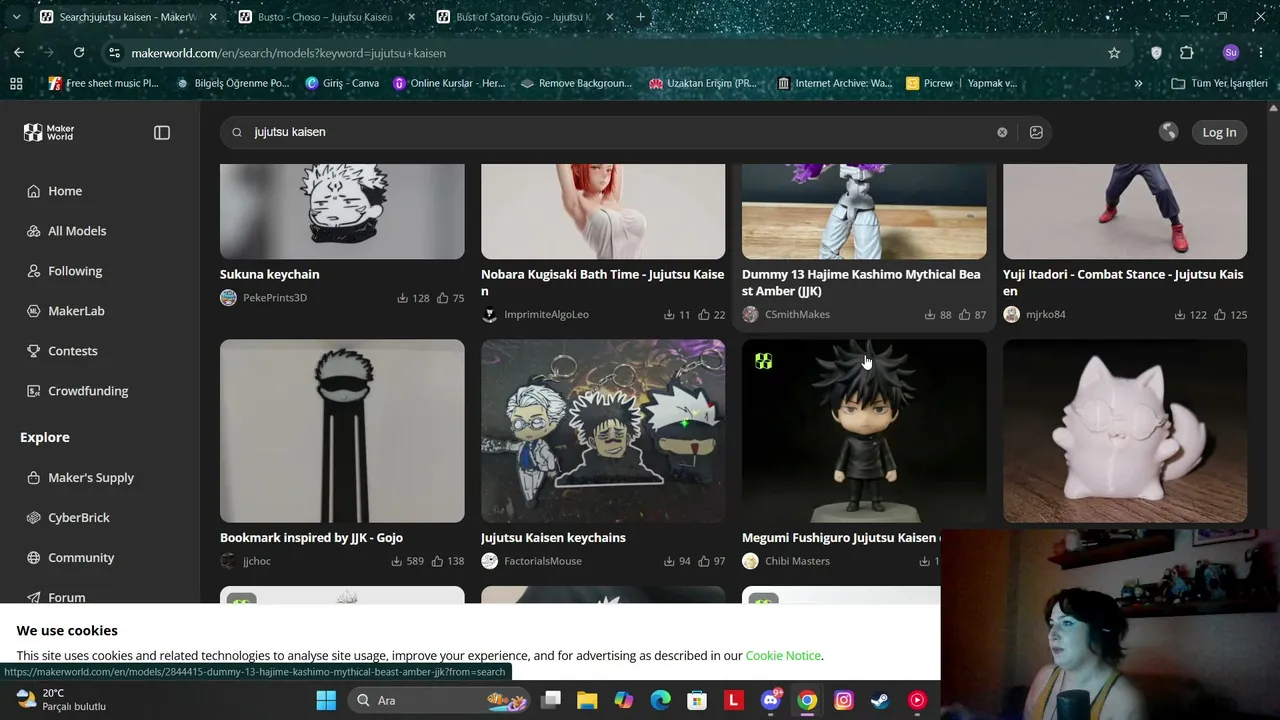Image resolution: width=1280 pixels, height=720 pixels.
Task: Open the Jujutsu Kaisen keychains title
Action: tap(553, 538)
